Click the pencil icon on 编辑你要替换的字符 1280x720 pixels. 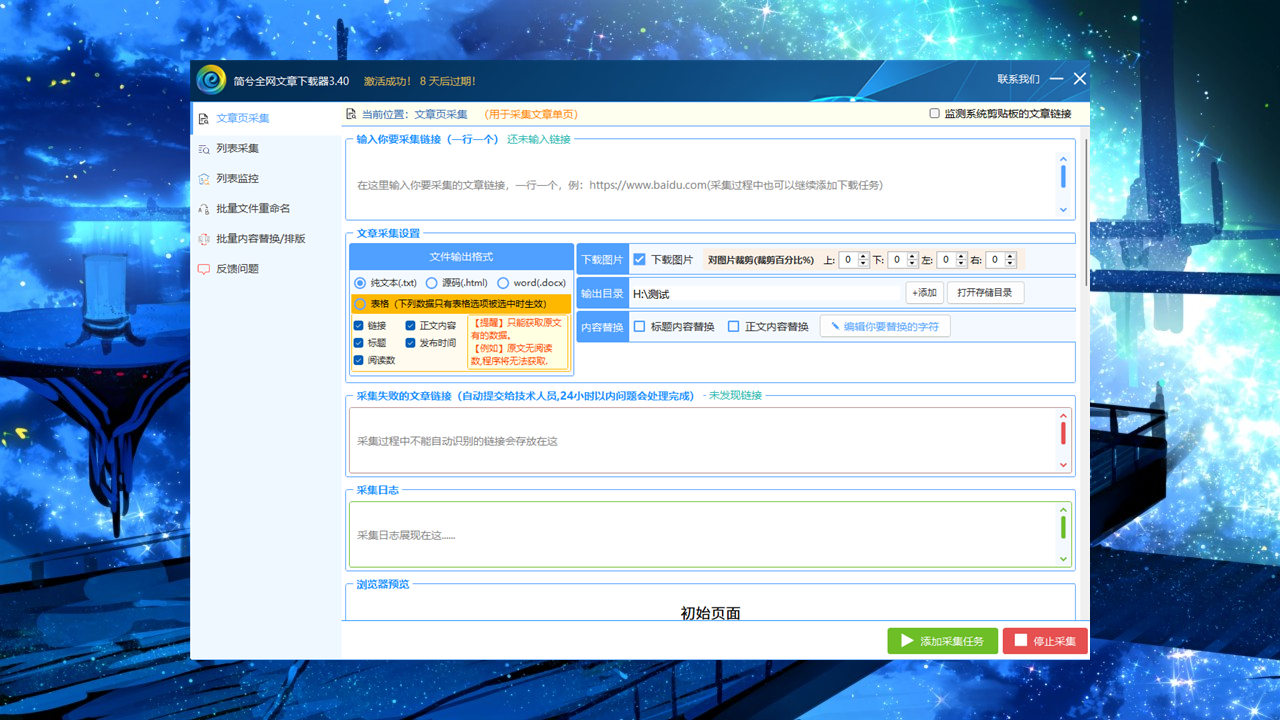pos(835,326)
